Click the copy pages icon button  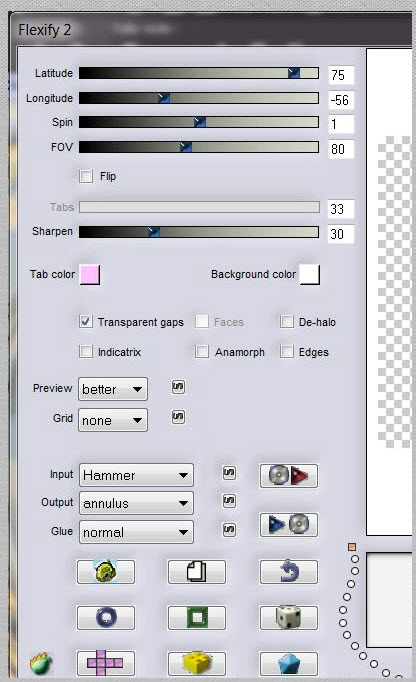pyautogui.click(x=197, y=571)
